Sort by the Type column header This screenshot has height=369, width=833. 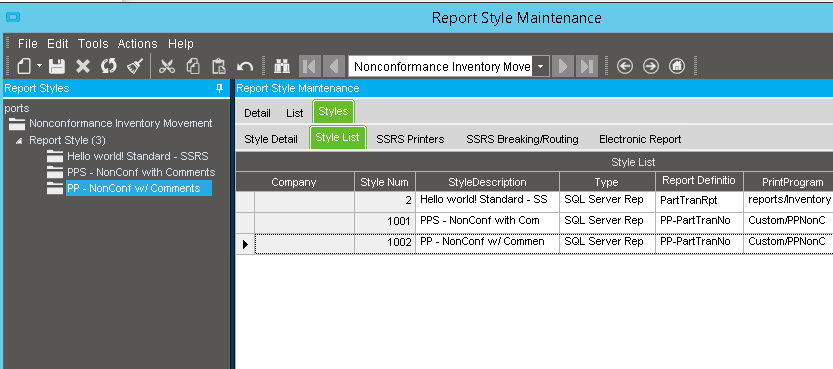pyautogui.click(x=607, y=182)
